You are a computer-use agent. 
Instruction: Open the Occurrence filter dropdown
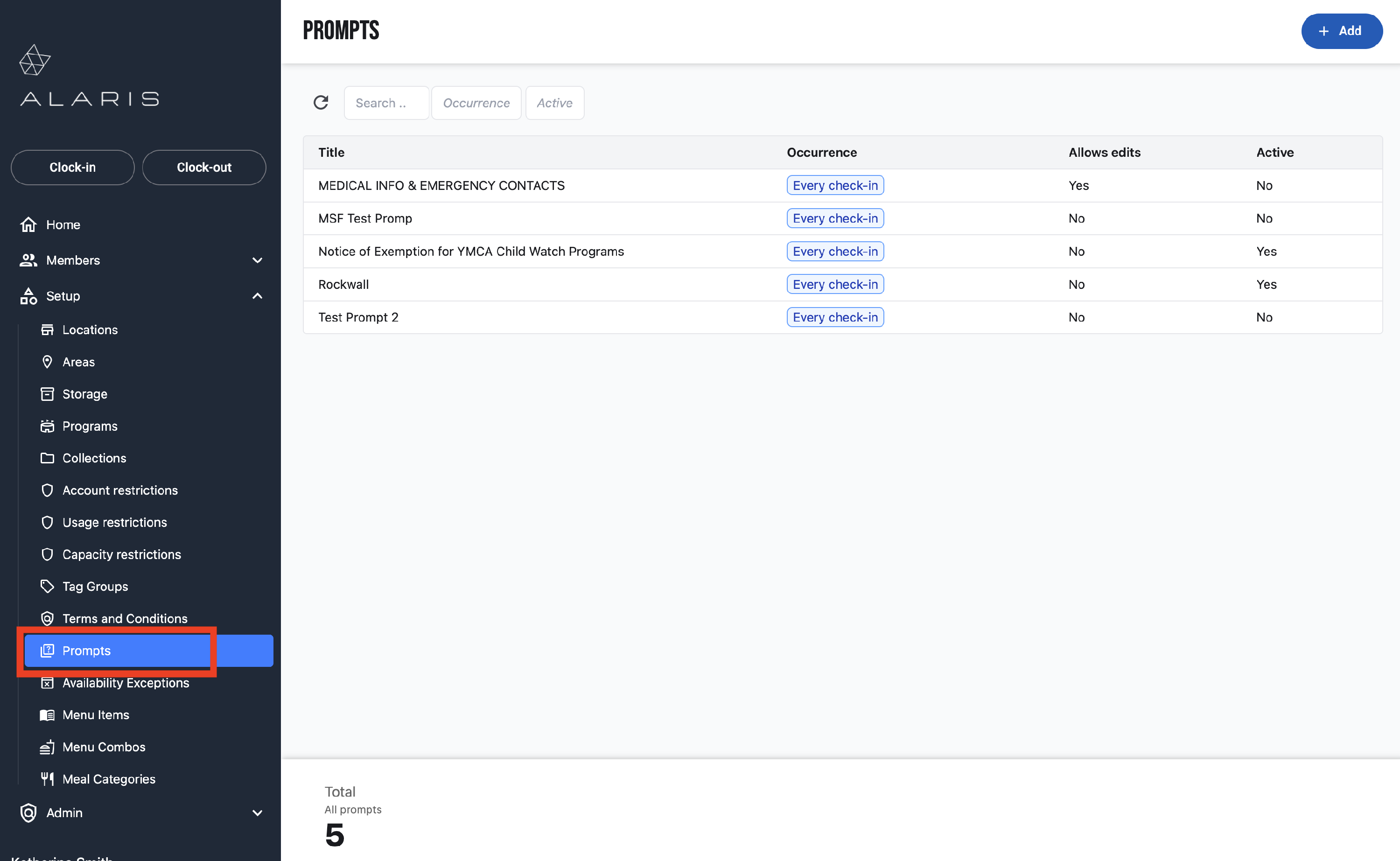click(x=476, y=103)
